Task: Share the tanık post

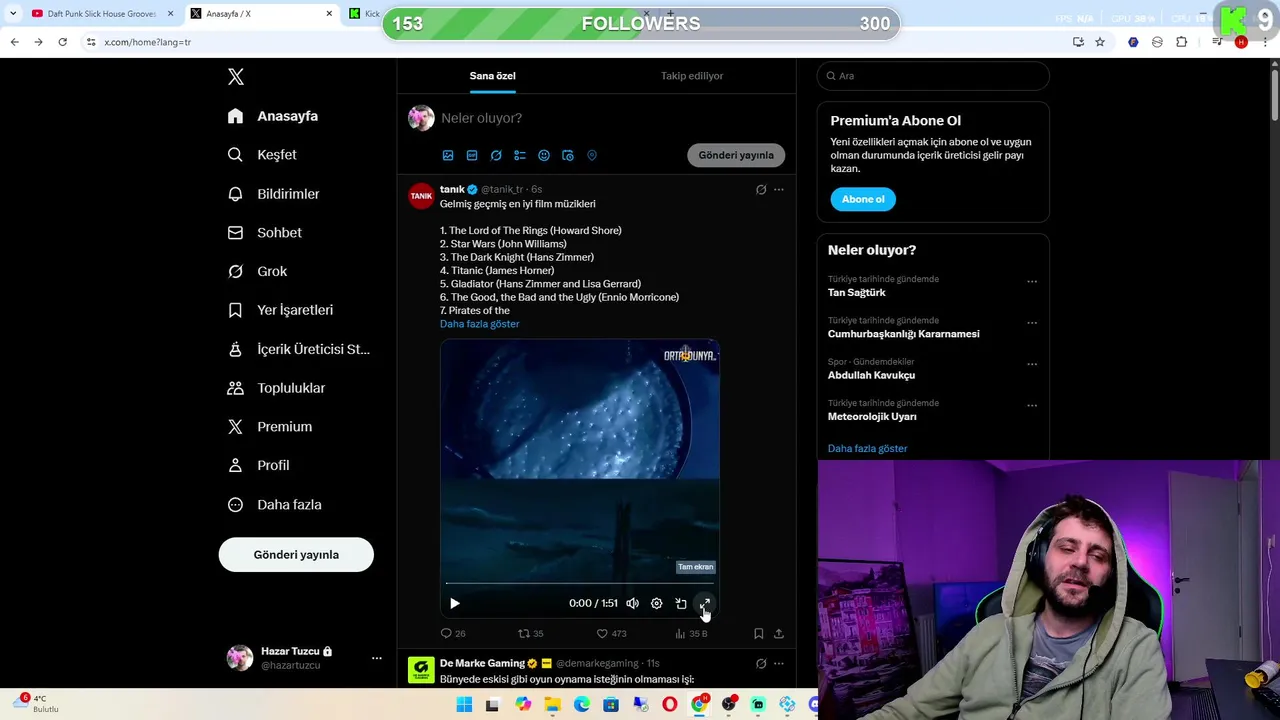Action: 779,633
